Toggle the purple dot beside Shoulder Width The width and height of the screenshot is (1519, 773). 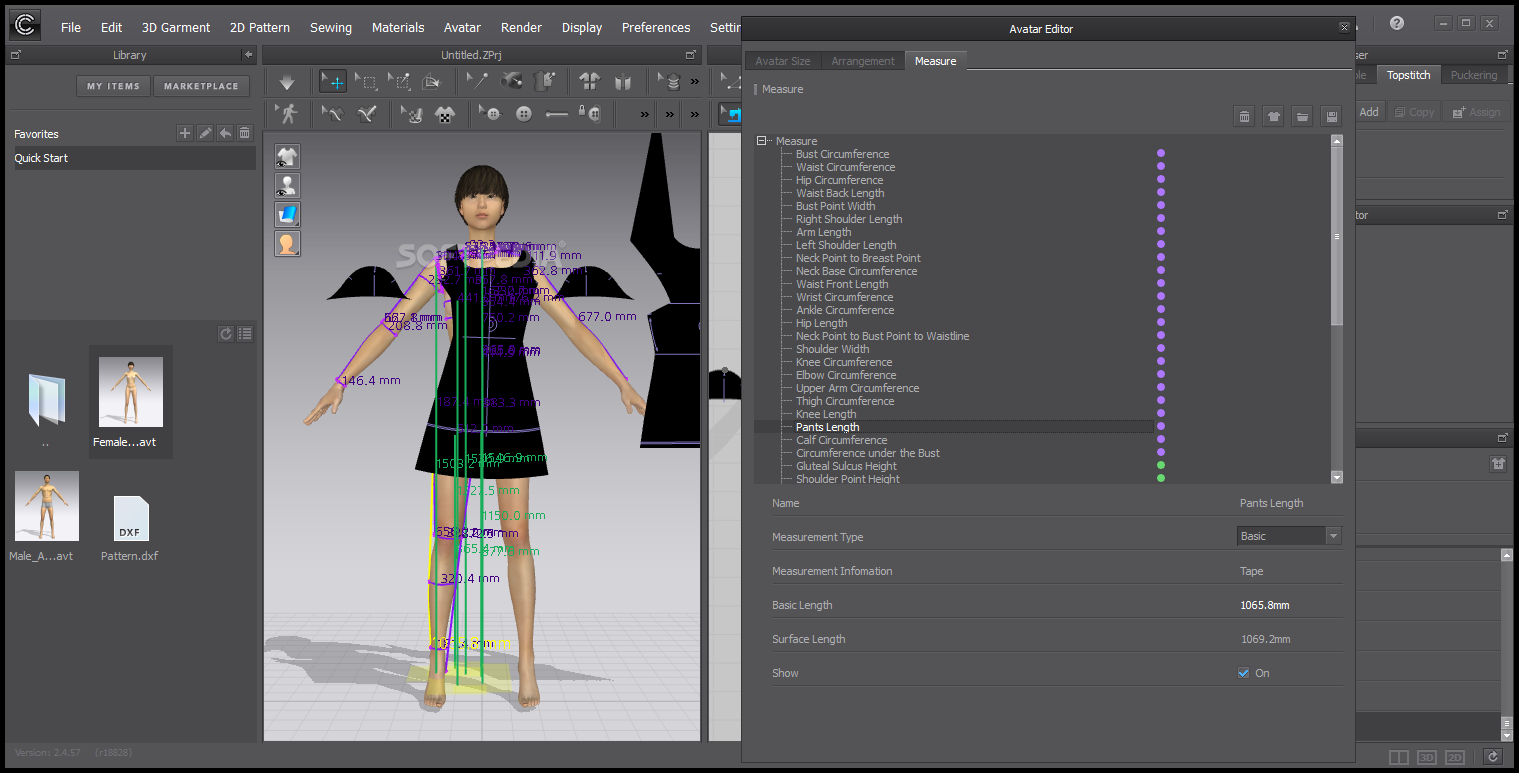pyautogui.click(x=1161, y=349)
